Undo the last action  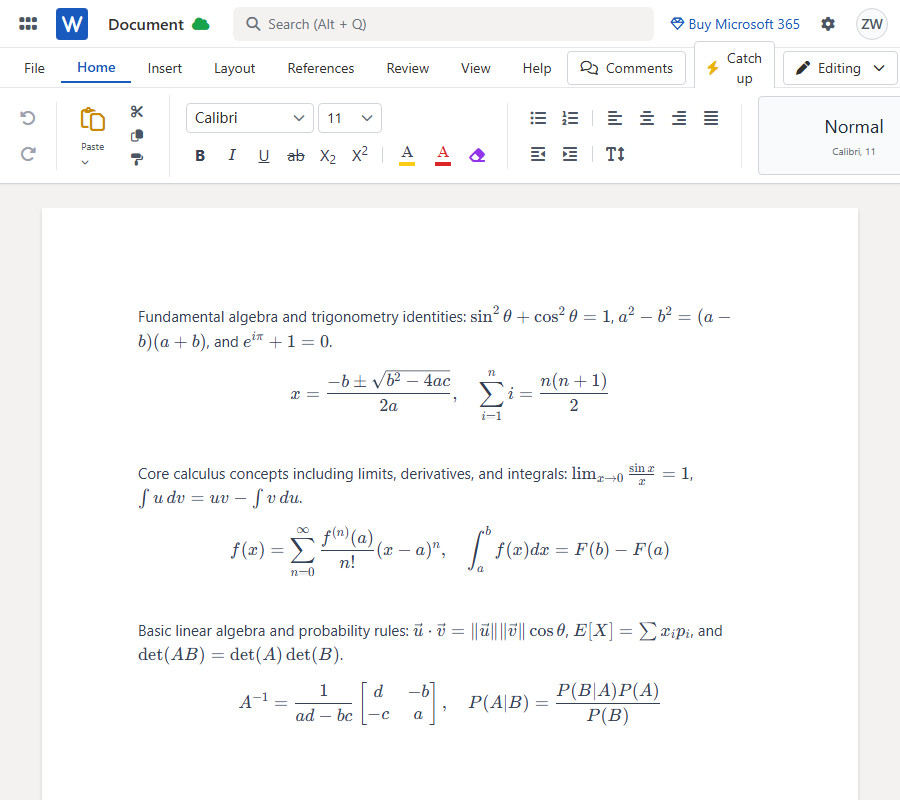[28, 118]
